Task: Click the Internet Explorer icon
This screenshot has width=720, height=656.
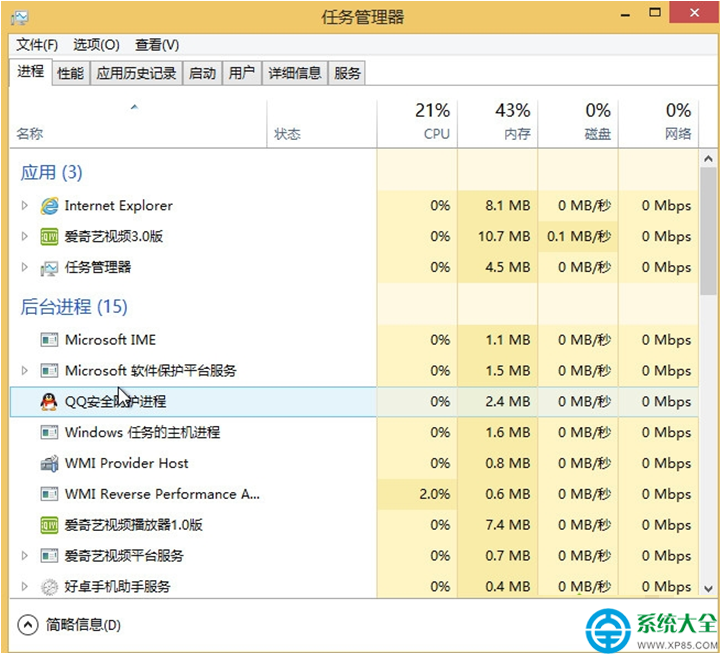Action: pyautogui.click(x=50, y=206)
